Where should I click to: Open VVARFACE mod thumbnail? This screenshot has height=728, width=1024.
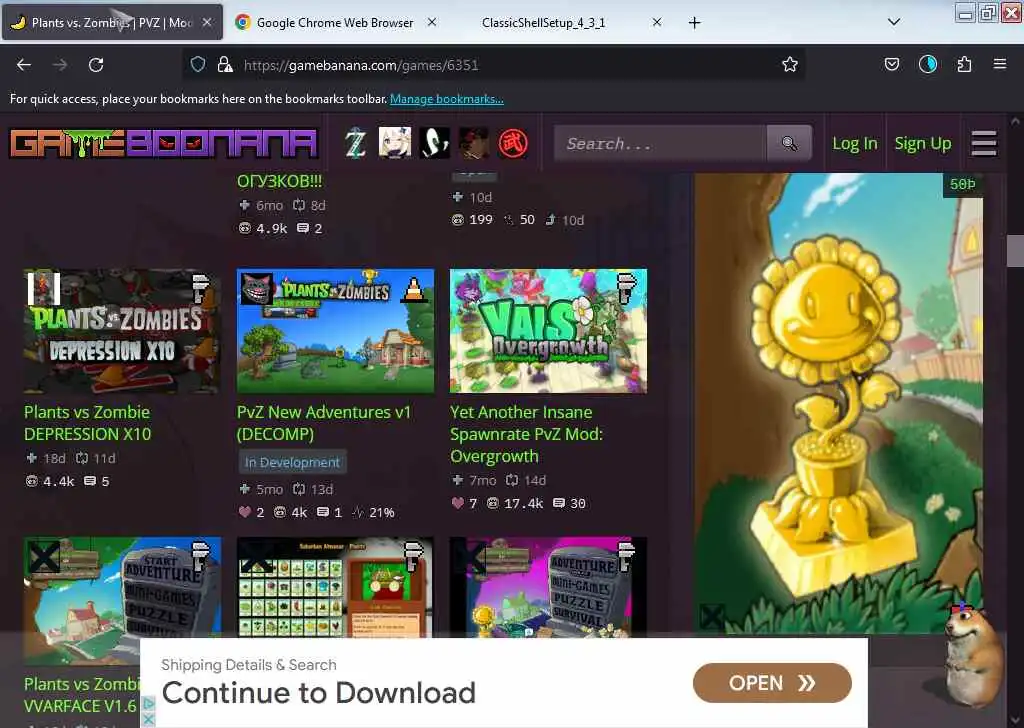(122, 599)
